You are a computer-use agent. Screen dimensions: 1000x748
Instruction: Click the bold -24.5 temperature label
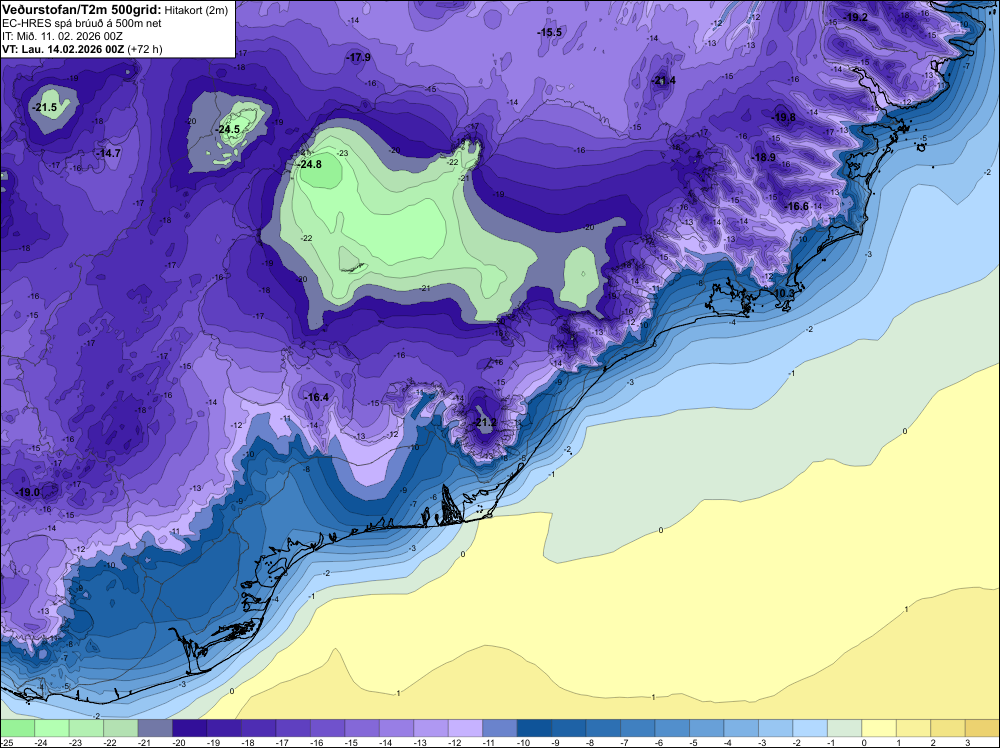click(x=228, y=129)
